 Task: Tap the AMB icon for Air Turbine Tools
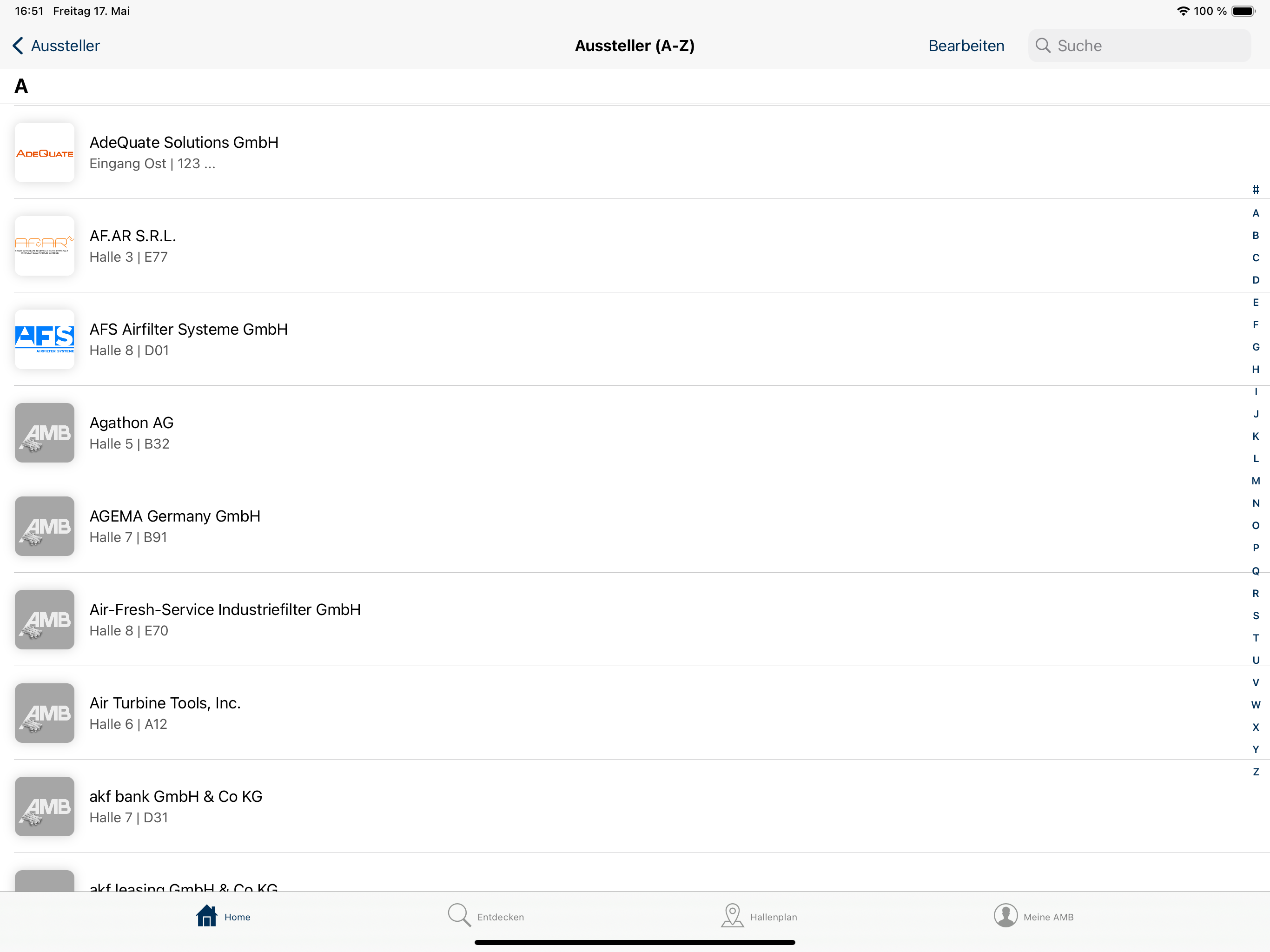tap(45, 713)
